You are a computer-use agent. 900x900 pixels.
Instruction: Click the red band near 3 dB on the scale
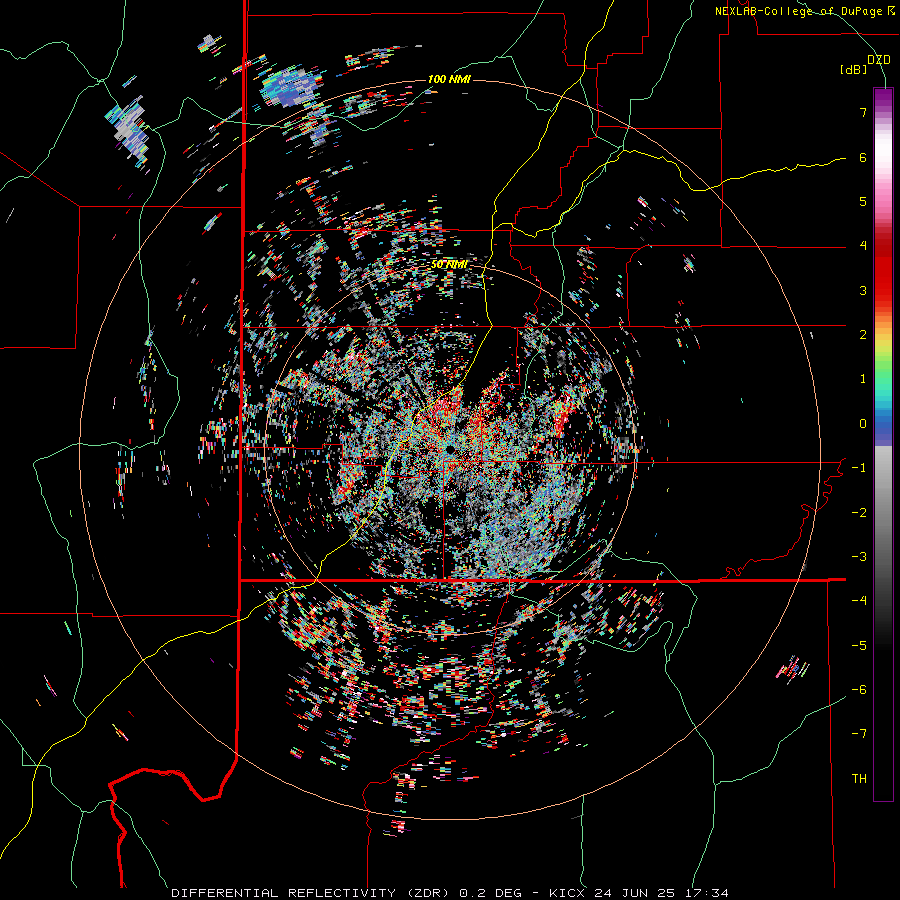[x=883, y=287]
